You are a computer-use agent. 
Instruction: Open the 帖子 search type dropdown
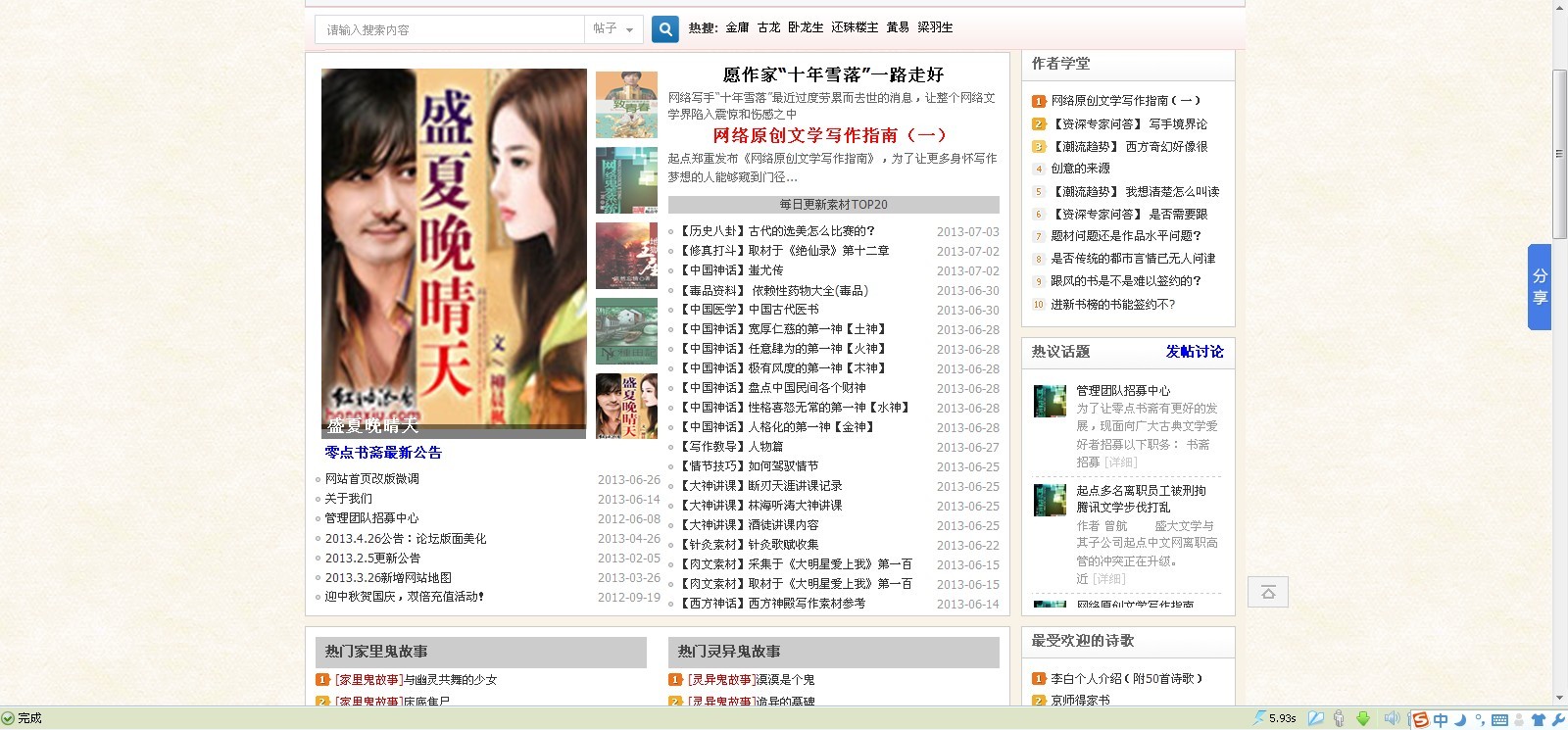click(614, 29)
